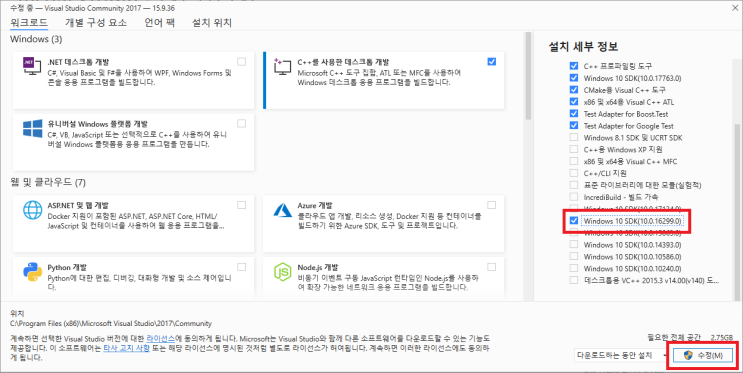Click the ASP.NET 및 웹 개발 card title
The height and width of the screenshot is (373, 743).
tap(78, 206)
